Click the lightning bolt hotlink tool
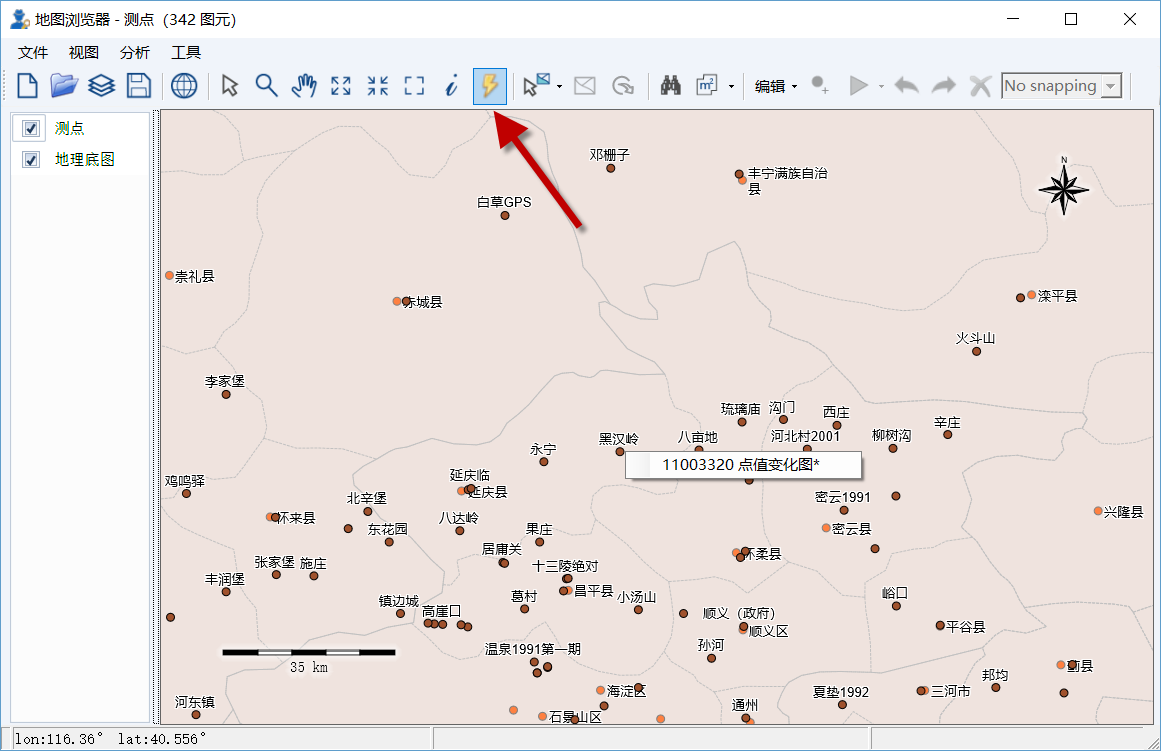Screen dimensions: 1161x751 tap(489, 86)
